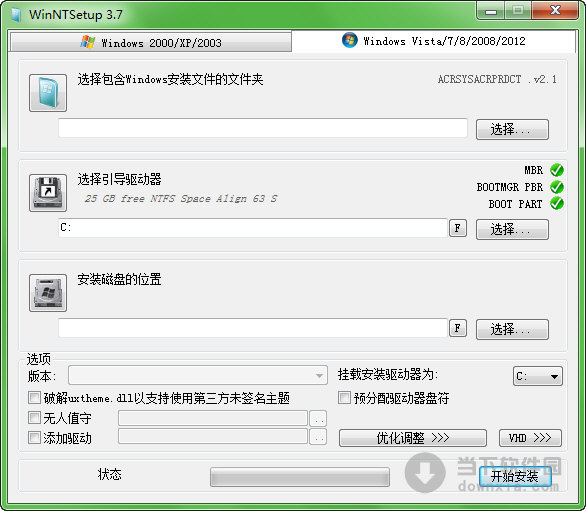Click the BOOT PART green checkmark icon
The height and width of the screenshot is (511, 586).
[x=557, y=204]
